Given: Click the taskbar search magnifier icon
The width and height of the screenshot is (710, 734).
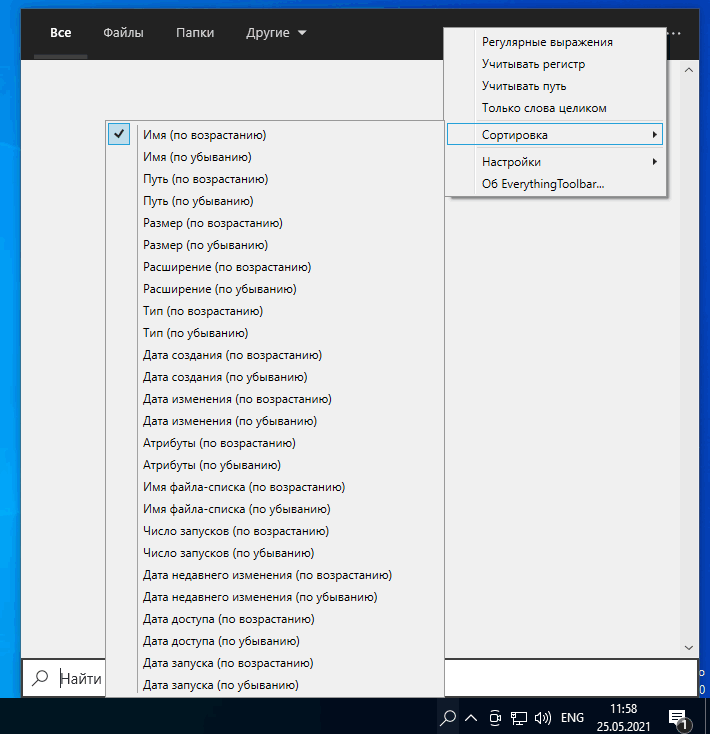Looking at the screenshot, I should [448, 717].
